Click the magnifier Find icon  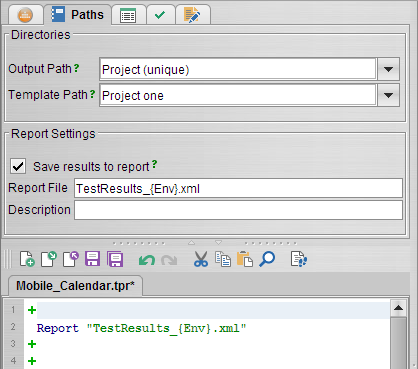(x=267, y=259)
